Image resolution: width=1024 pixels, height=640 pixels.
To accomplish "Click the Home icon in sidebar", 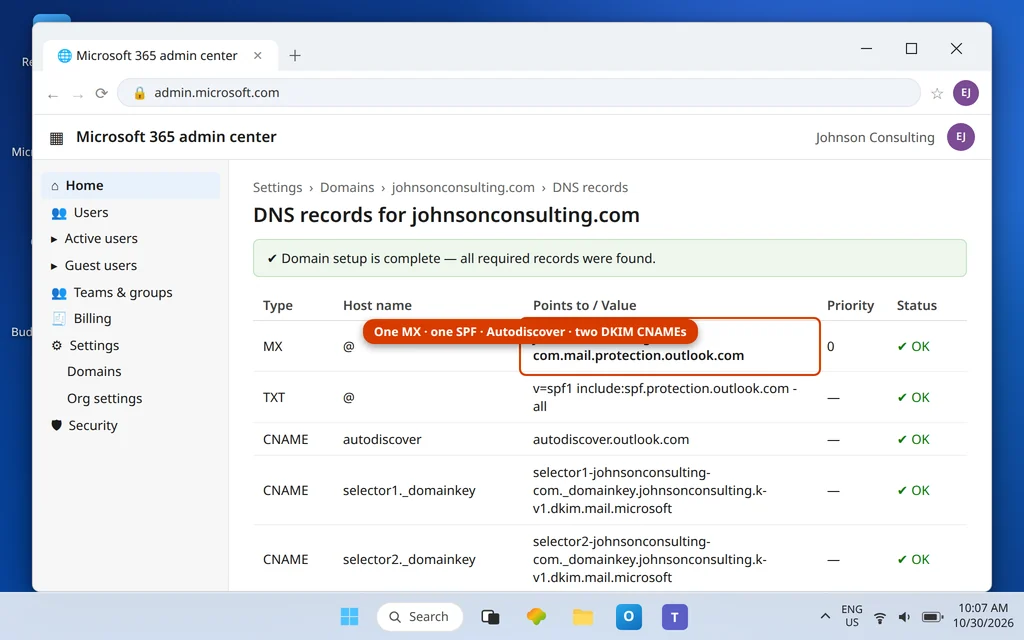I will (x=55, y=186).
